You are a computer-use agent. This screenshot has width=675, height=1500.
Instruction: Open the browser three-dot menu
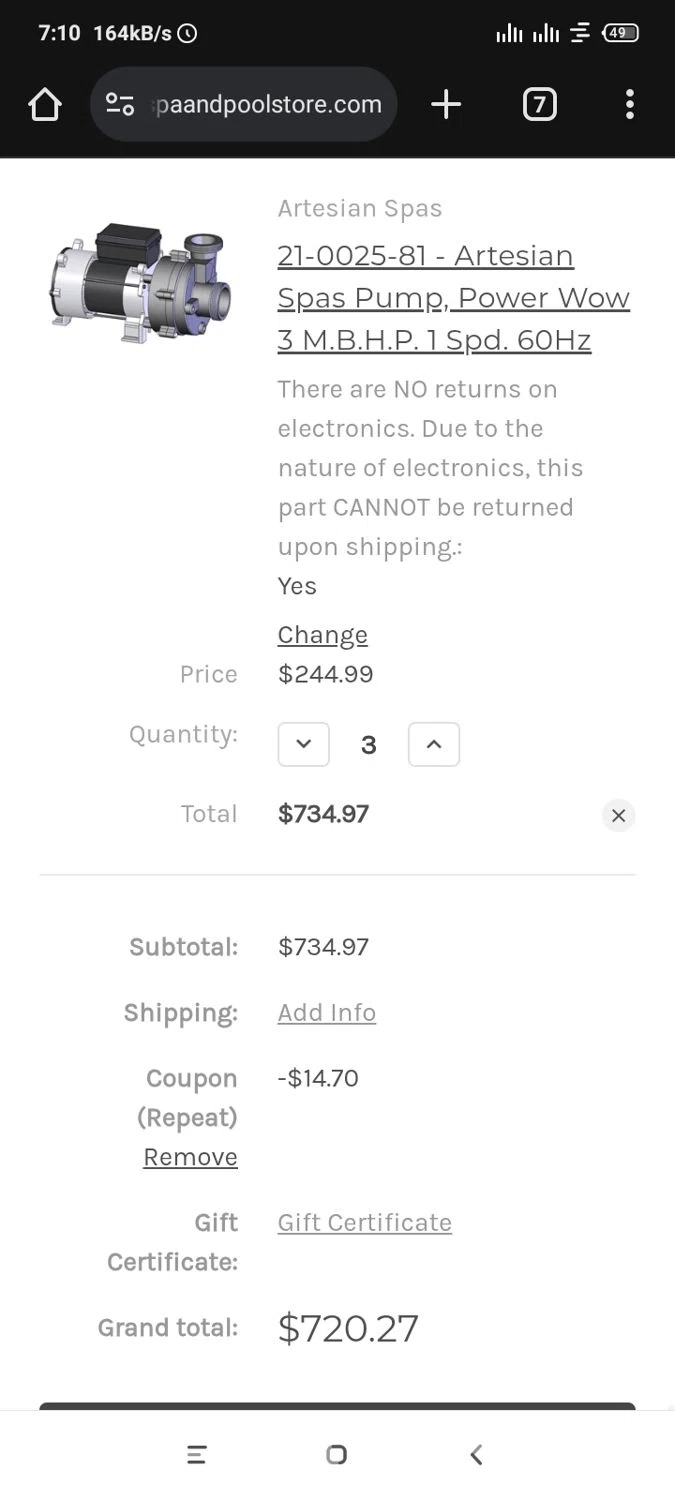629,105
